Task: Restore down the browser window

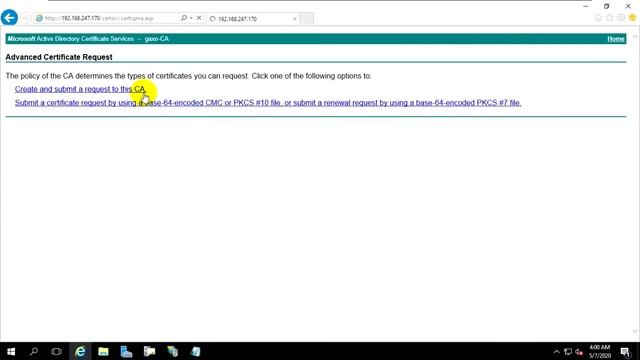Action: coord(607,6)
